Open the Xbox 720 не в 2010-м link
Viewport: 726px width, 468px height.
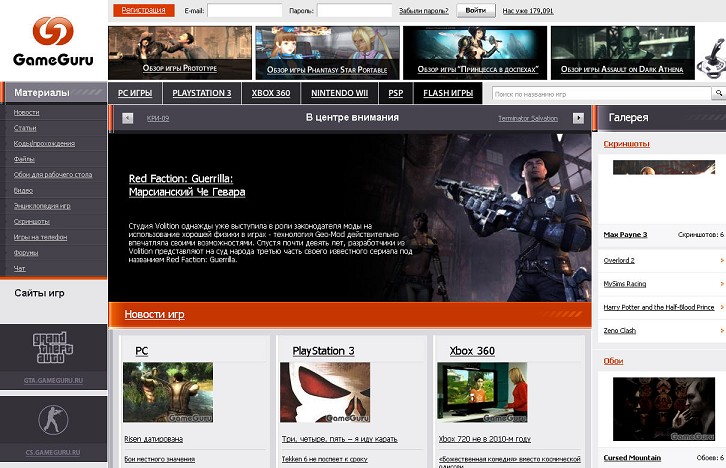(x=485, y=439)
